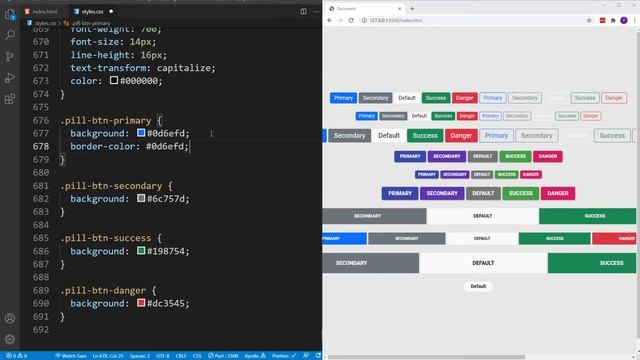Click the largest uppercase PRIMARY button in the page
This screenshot has height=360, width=640.
pyautogui.click(x=400, y=193)
